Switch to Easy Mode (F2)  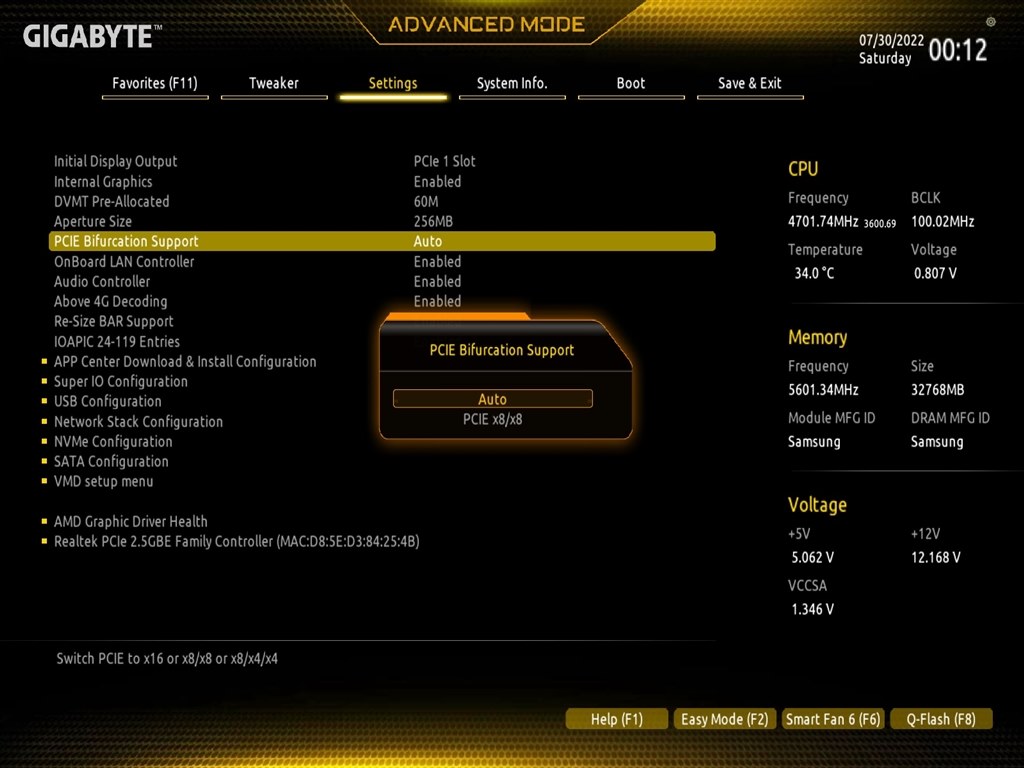[x=724, y=719]
